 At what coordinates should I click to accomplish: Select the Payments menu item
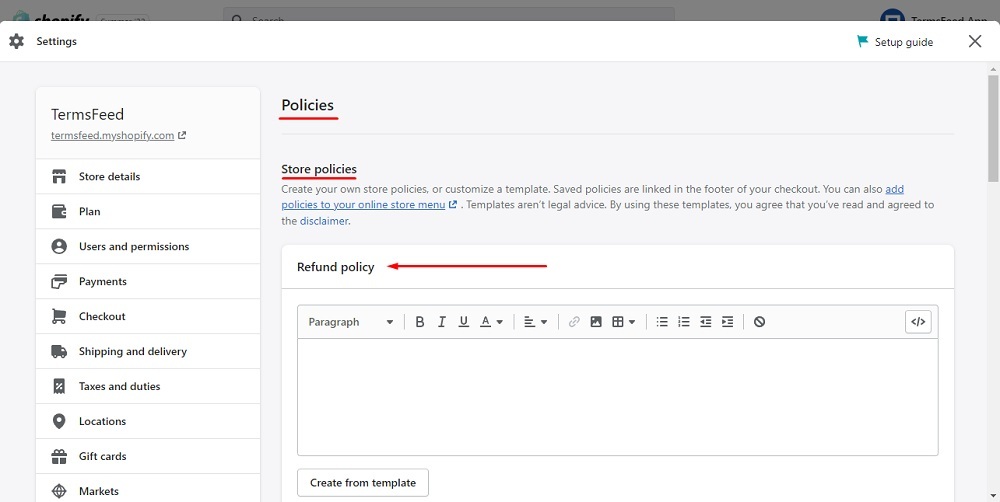click(x=148, y=281)
